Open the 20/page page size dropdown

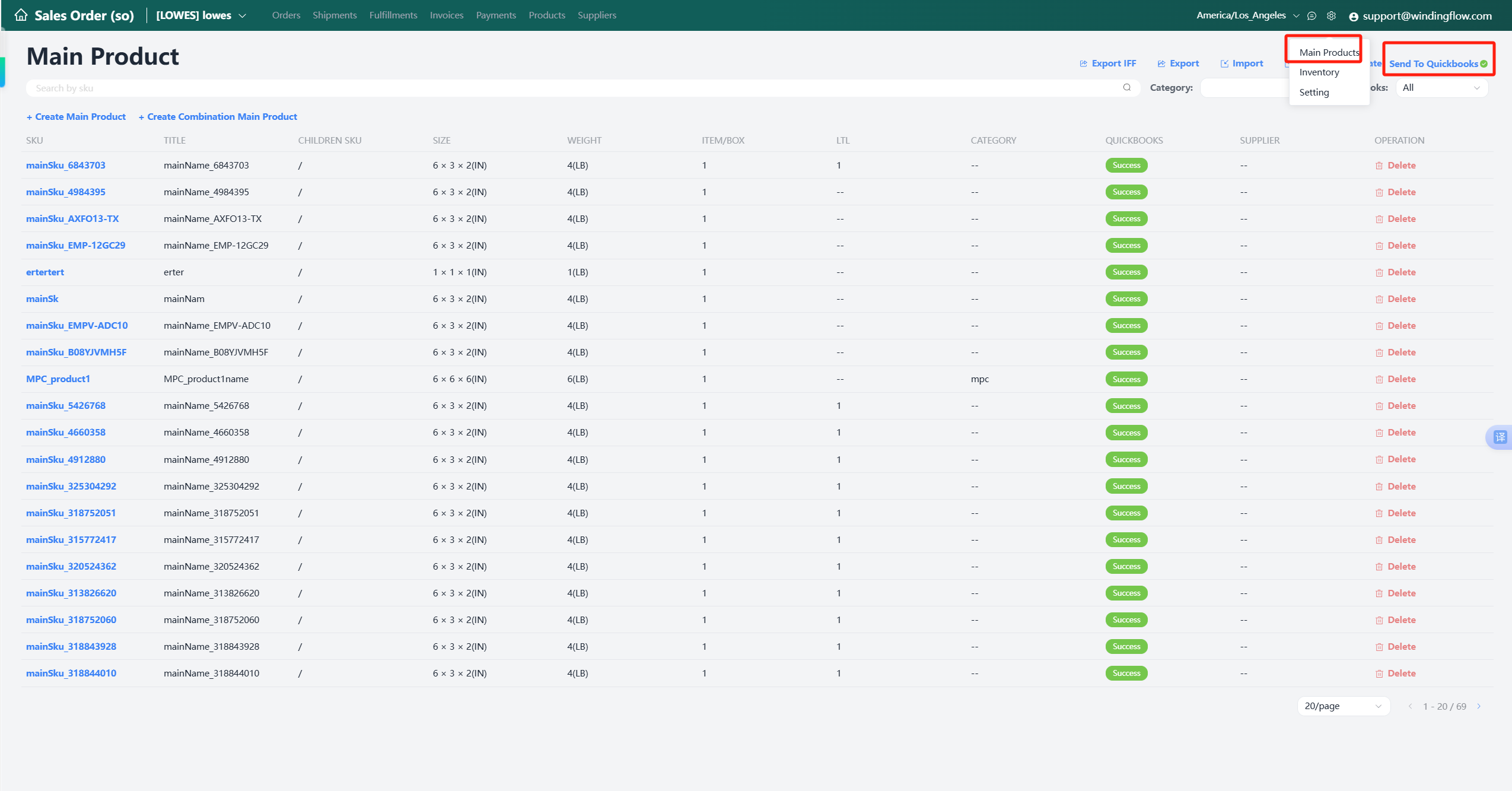(x=1344, y=706)
